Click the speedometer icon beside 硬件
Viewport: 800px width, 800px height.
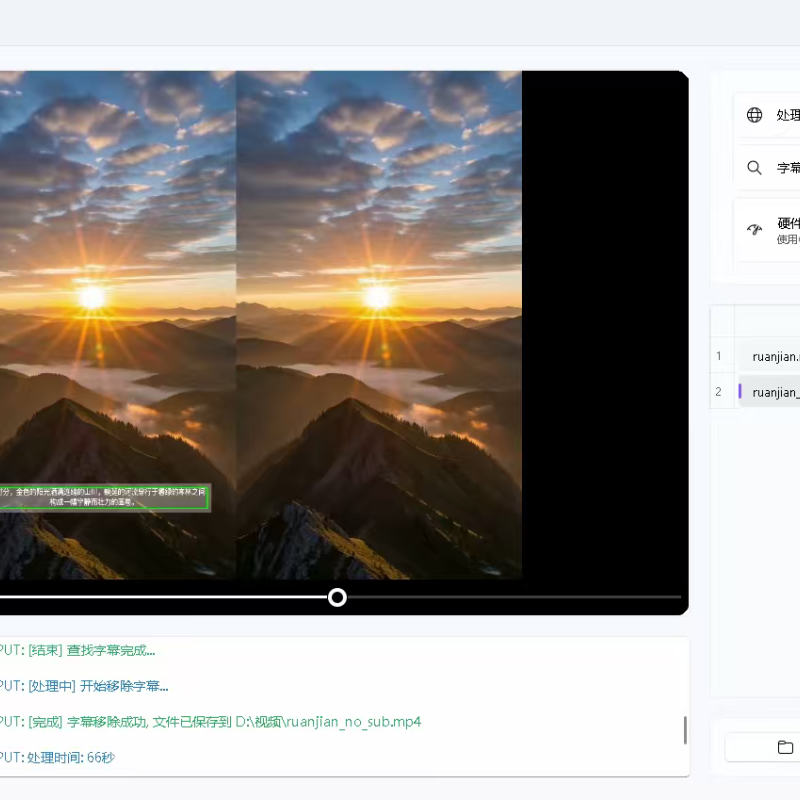(754, 230)
